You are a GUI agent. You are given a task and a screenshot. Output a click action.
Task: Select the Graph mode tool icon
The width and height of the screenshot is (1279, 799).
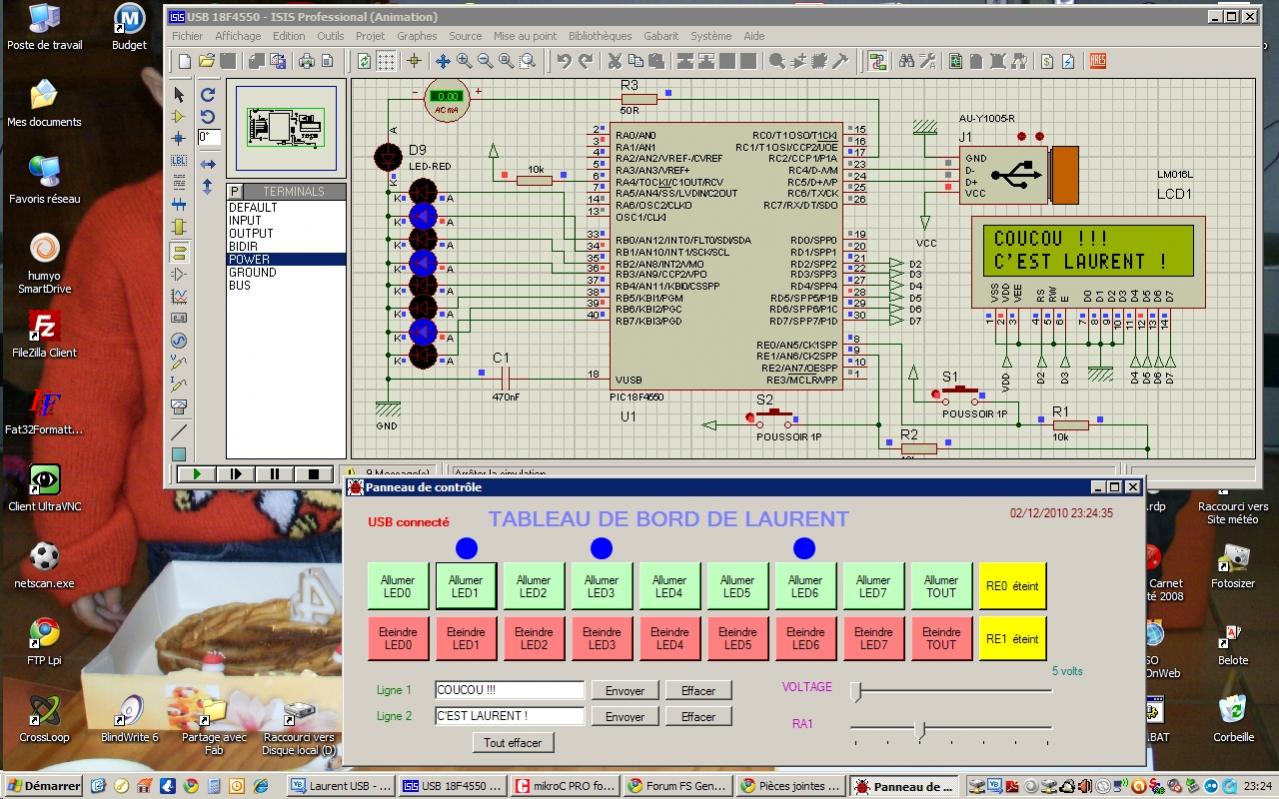pos(179,295)
